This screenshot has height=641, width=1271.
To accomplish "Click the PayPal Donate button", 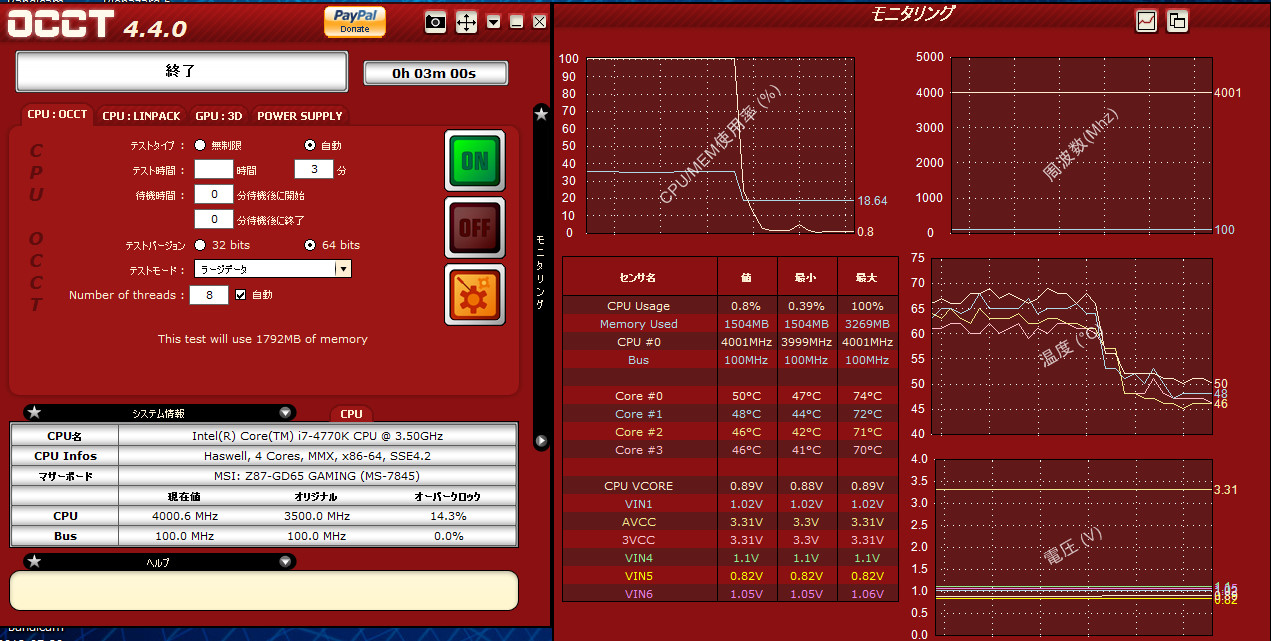I will [355, 21].
